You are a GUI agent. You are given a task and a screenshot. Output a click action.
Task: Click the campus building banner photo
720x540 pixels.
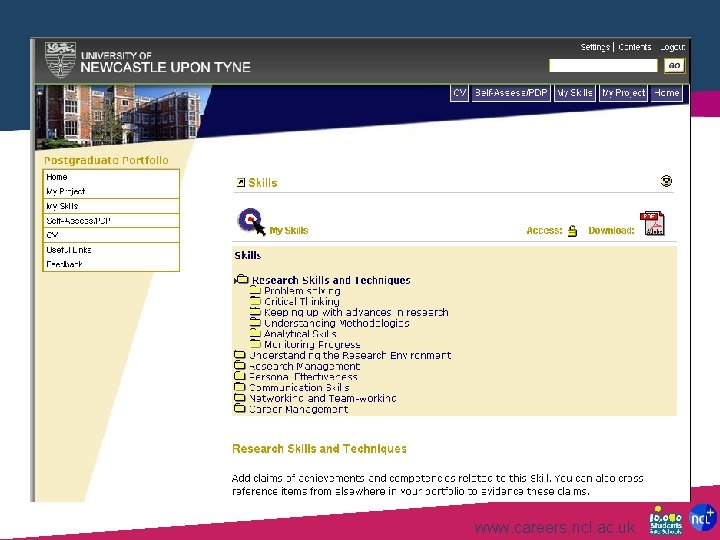coord(122,116)
